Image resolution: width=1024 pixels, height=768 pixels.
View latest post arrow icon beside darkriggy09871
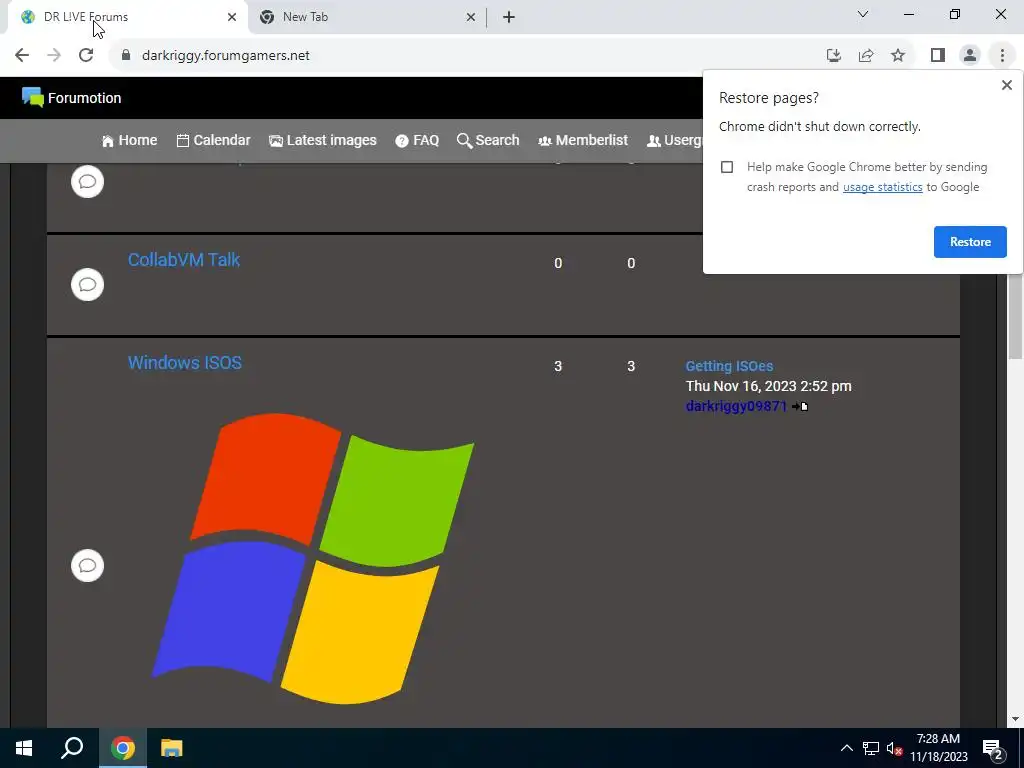click(800, 406)
